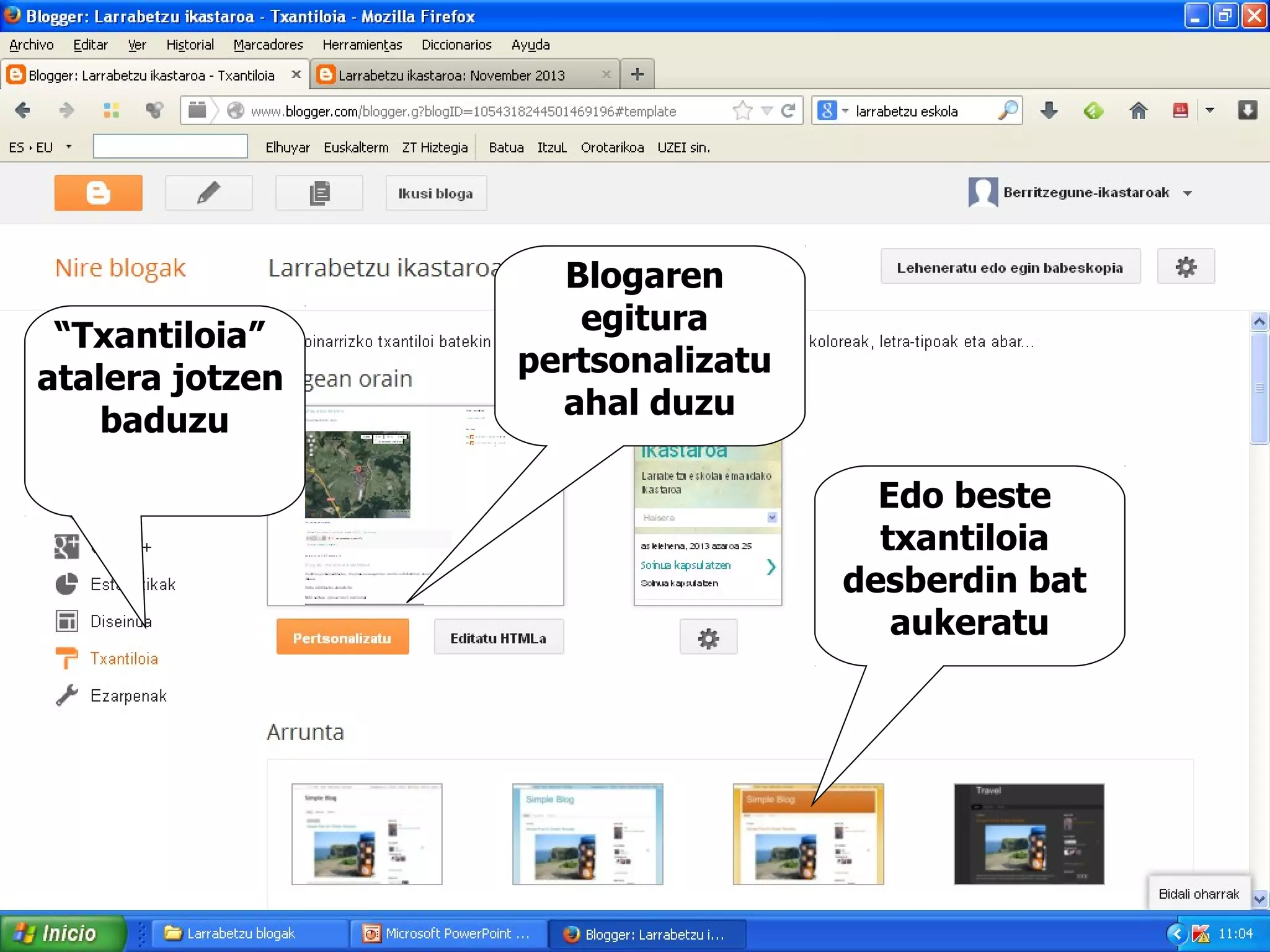Open the posts list pages icon

pos(319,193)
